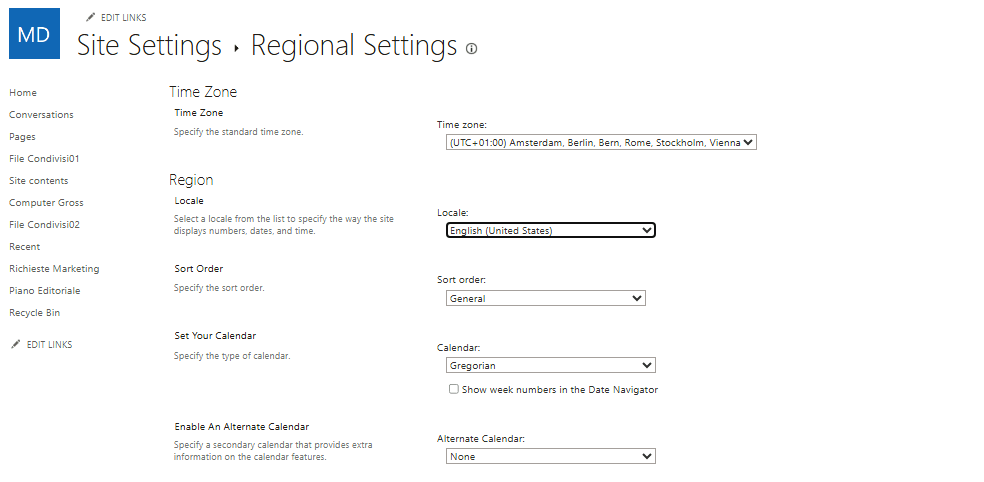Click the Region section heading
This screenshot has width=984, height=482.
191,180
